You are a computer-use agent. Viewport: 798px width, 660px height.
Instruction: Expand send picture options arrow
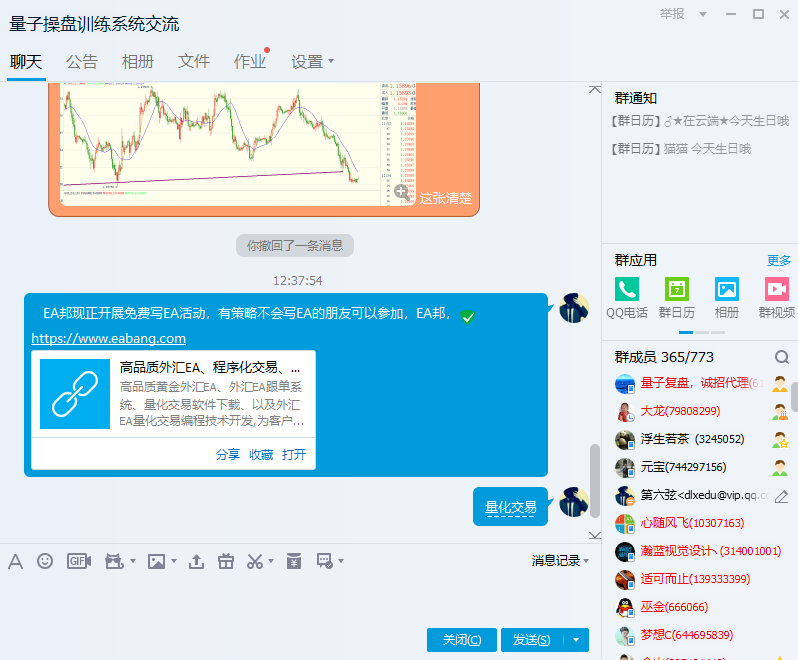(174, 561)
